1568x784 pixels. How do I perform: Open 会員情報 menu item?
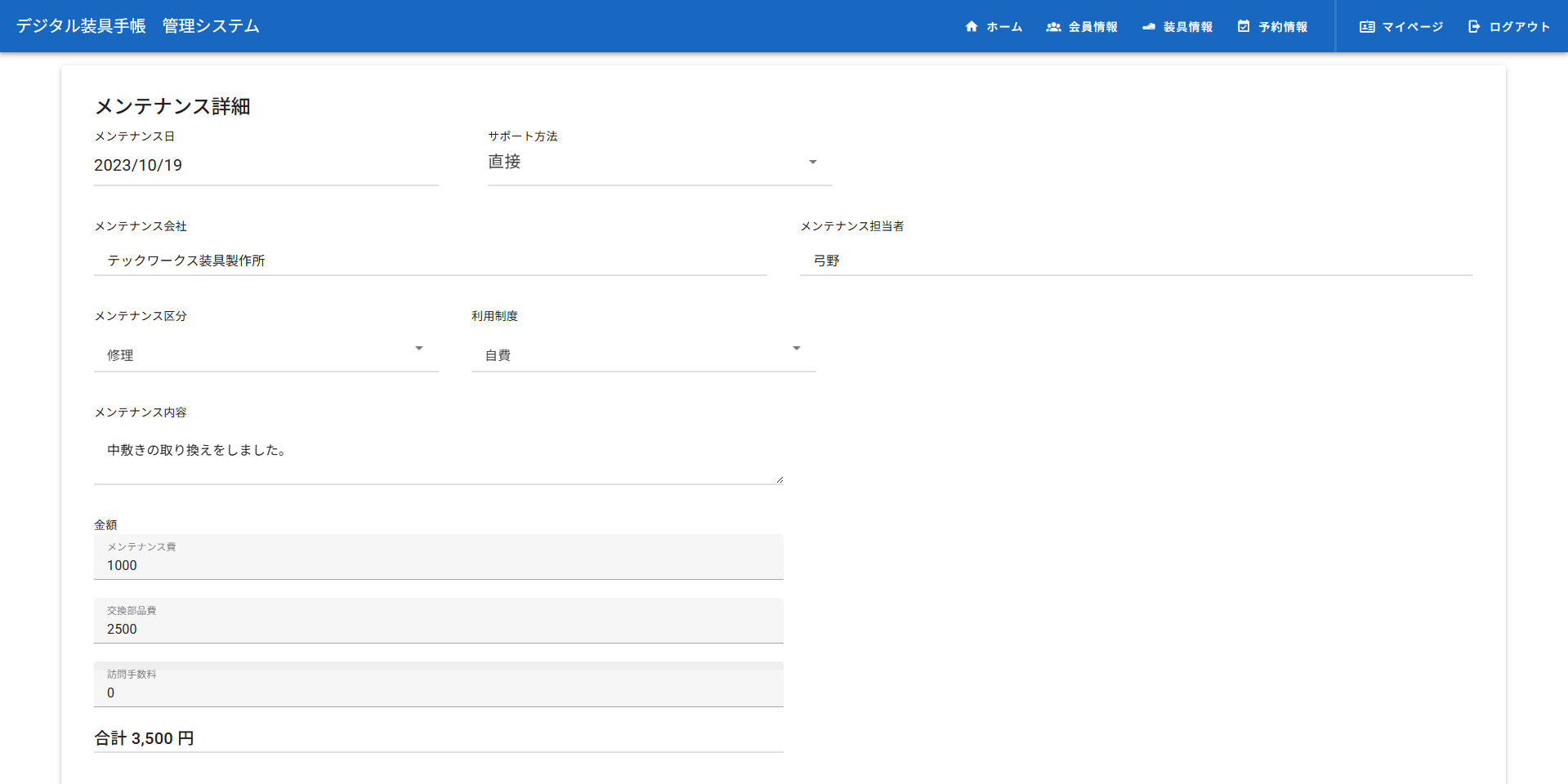coord(1093,27)
